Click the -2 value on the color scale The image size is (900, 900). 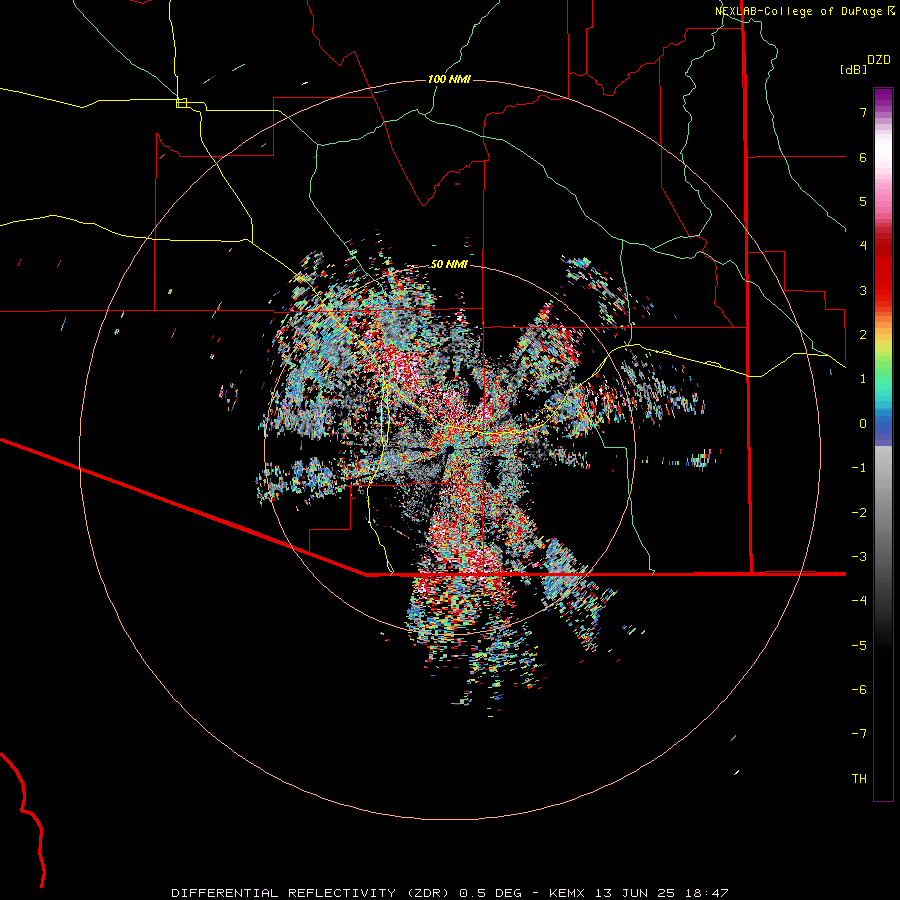pos(859,513)
